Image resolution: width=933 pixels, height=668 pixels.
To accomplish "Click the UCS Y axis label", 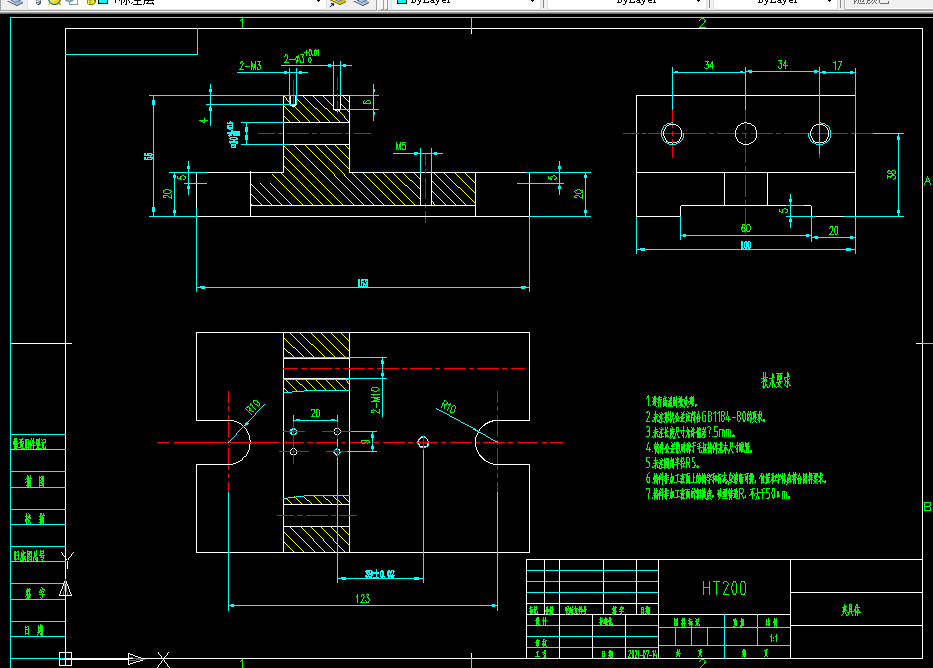I will 67,558.
